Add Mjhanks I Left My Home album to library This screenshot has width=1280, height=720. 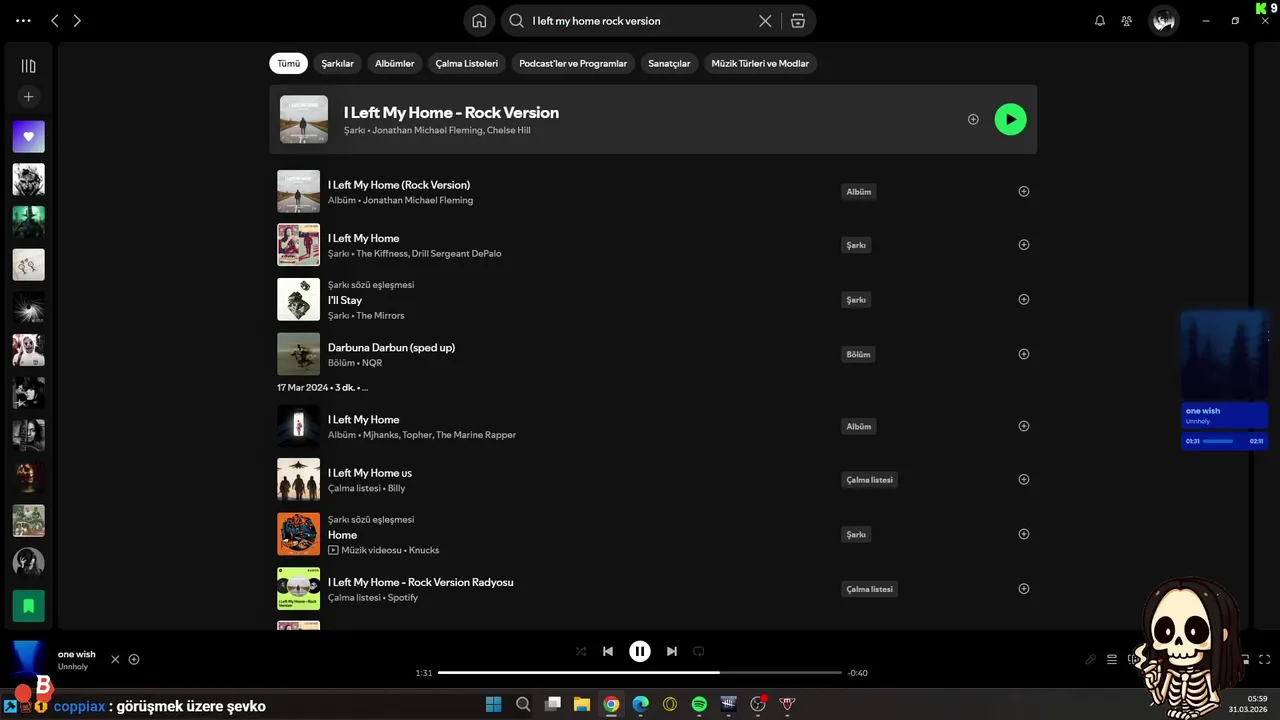tap(1023, 426)
